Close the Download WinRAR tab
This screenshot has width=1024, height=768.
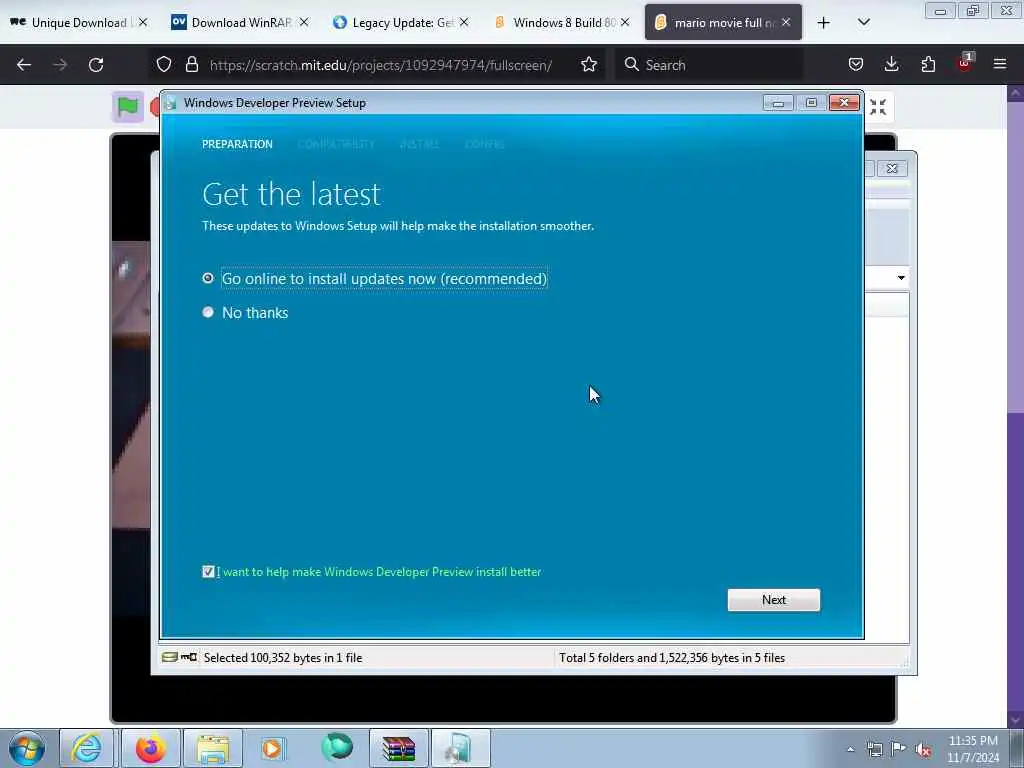(304, 22)
